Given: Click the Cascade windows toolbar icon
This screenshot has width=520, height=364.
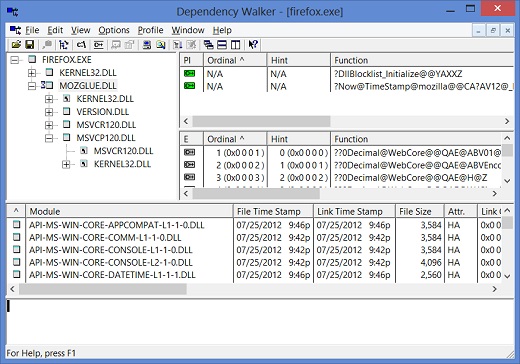Looking at the screenshot, I should (209, 44).
